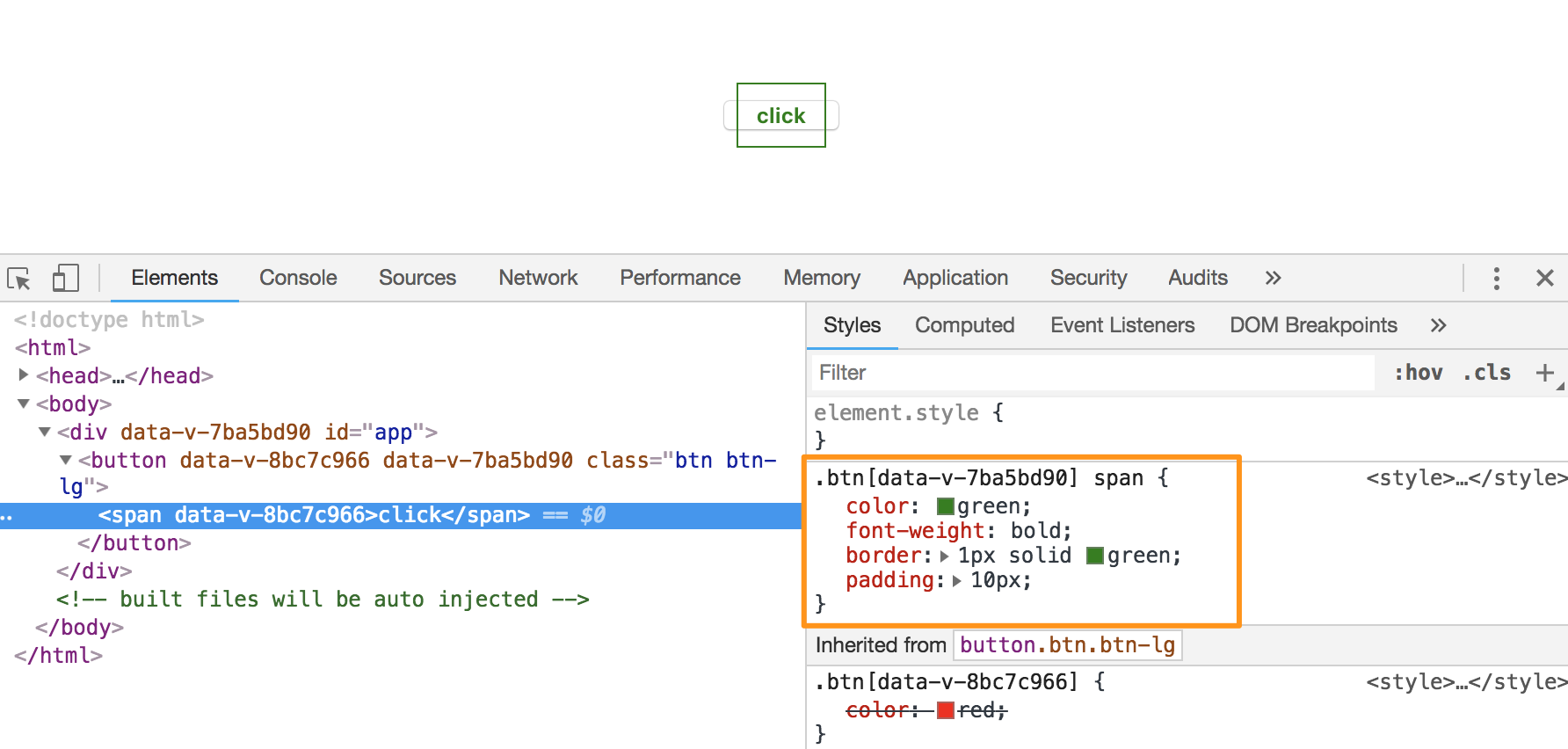Image resolution: width=1568 pixels, height=749 pixels.
Task: Toggle the :hov element state panel
Action: click(1418, 373)
